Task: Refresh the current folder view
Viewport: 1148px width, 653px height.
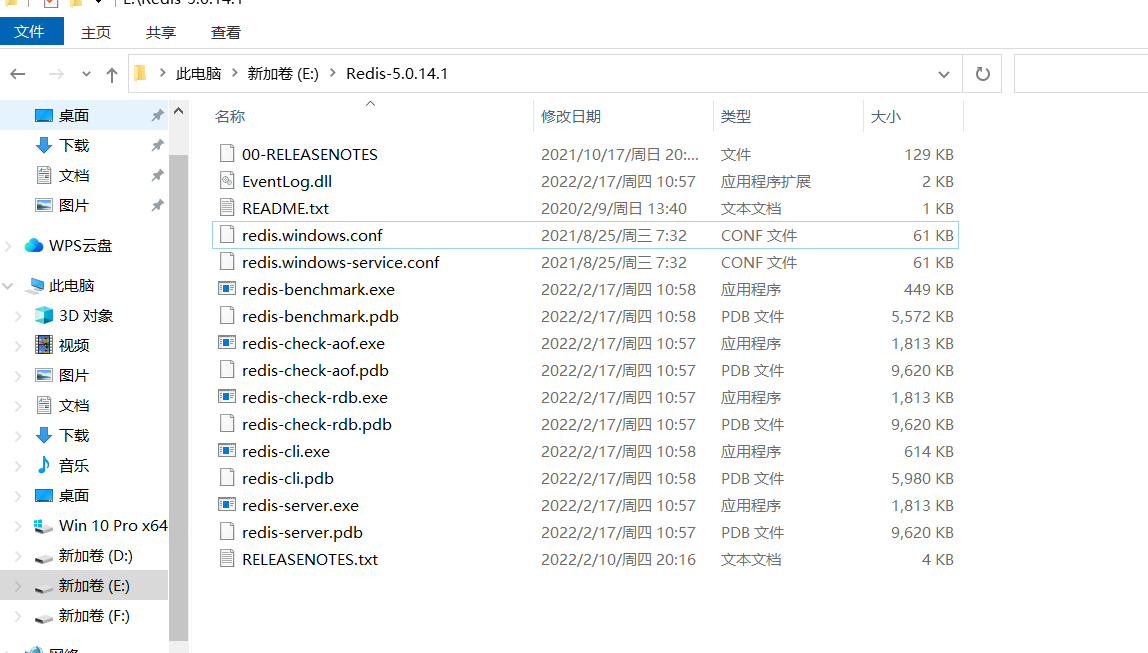Action: [x=983, y=74]
